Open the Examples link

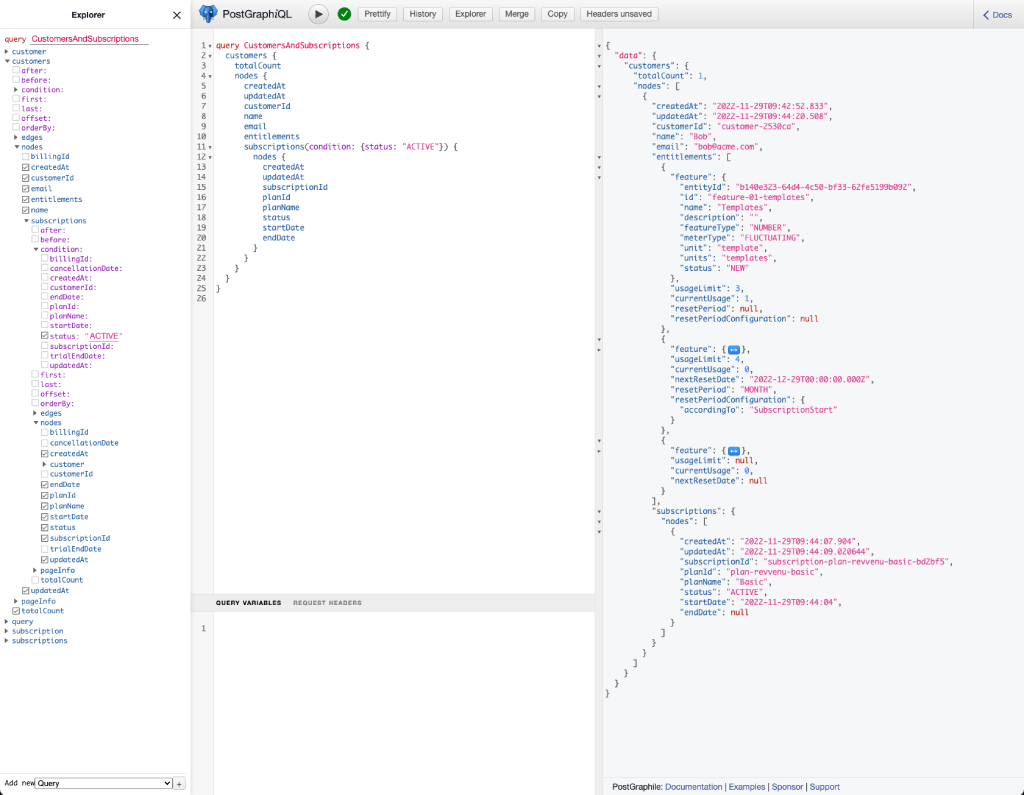tap(746, 787)
